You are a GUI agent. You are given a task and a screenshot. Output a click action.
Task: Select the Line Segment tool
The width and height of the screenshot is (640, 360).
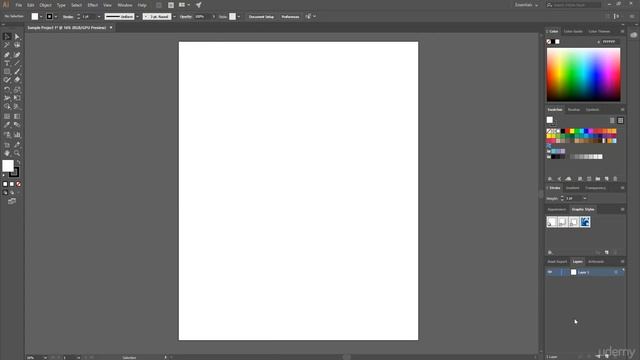click(x=17, y=63)
